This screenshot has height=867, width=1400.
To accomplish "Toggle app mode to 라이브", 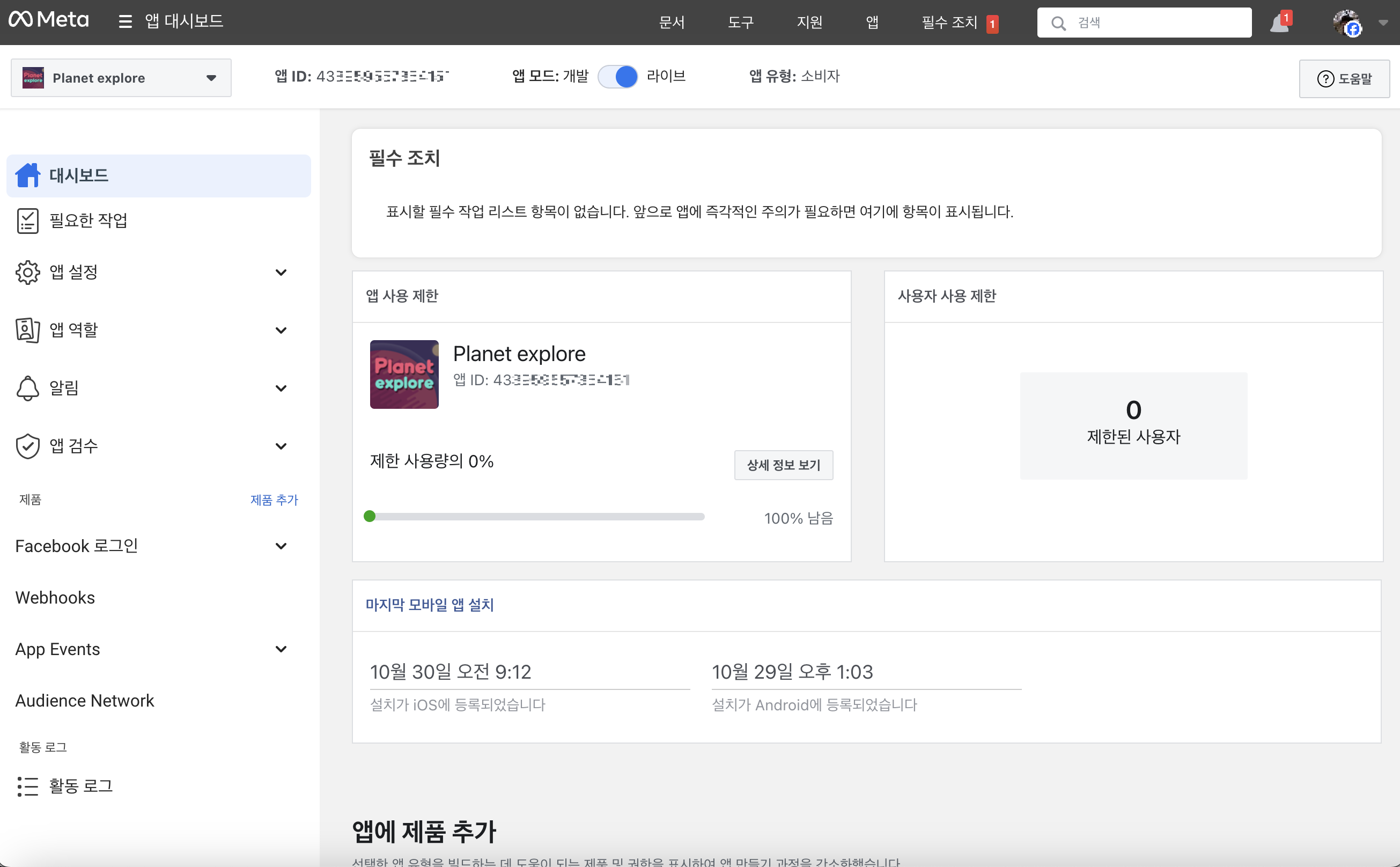I will pos(617,76).
